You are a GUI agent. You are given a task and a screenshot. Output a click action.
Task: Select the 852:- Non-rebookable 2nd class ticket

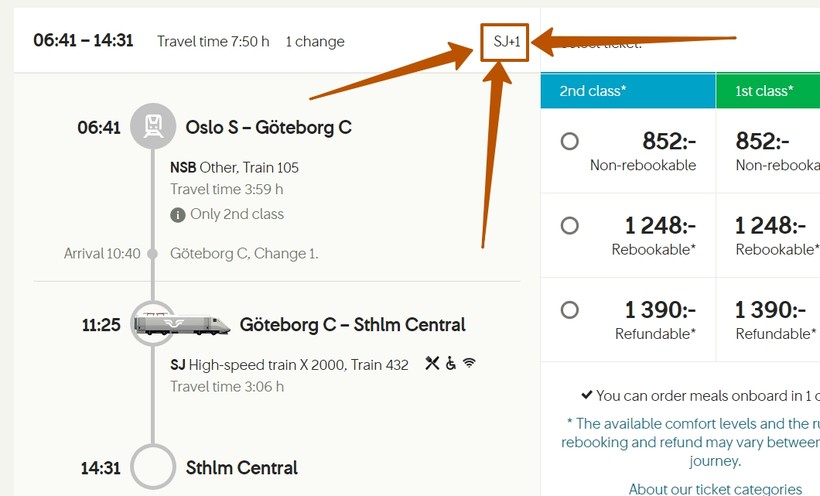pos(570,142)
